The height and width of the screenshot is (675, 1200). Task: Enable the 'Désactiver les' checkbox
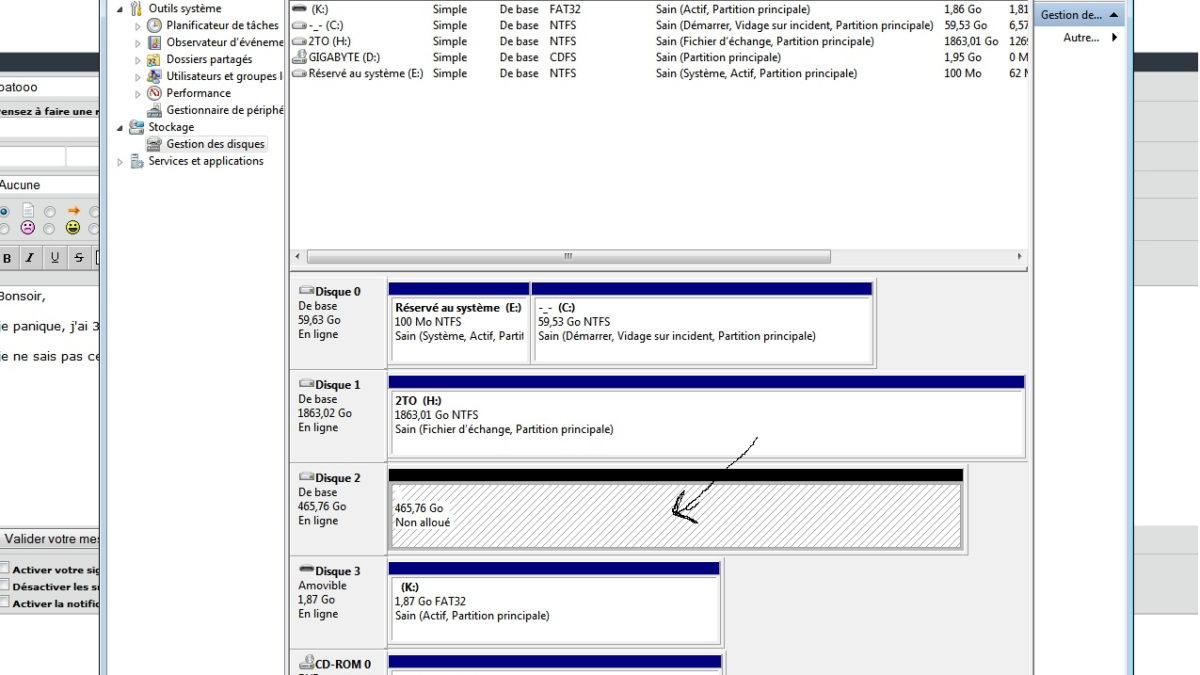(5, 586)
